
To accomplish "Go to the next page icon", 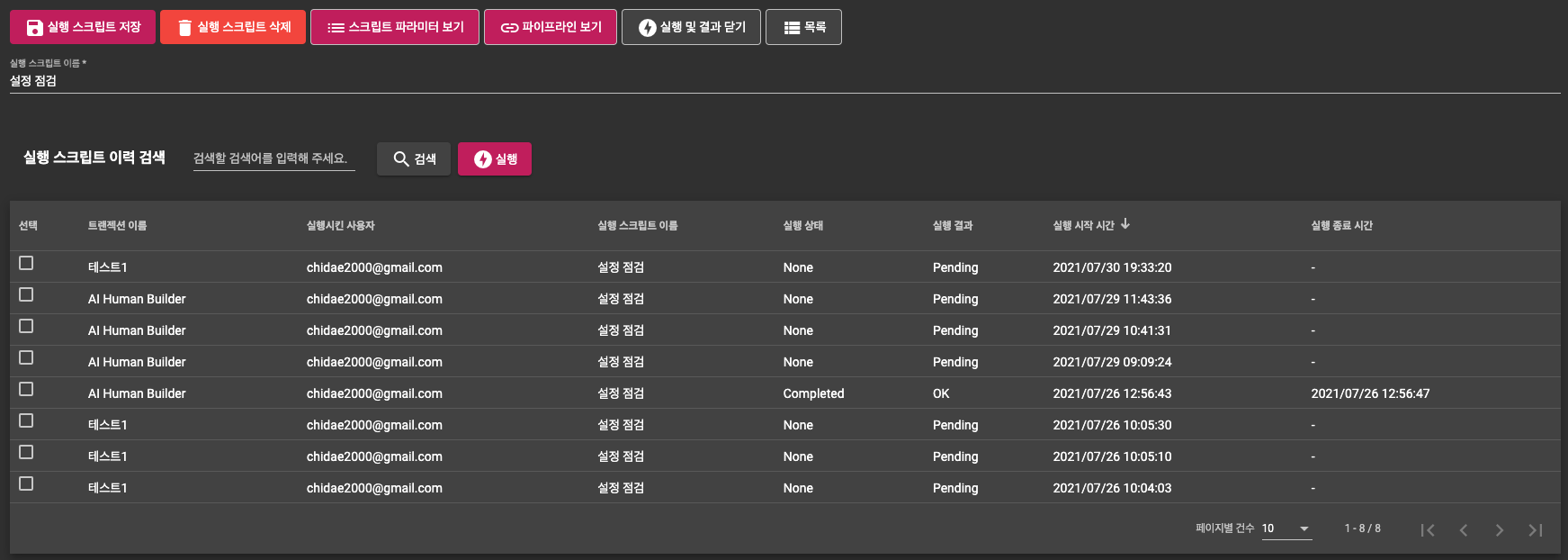I will coord(1500,530).
